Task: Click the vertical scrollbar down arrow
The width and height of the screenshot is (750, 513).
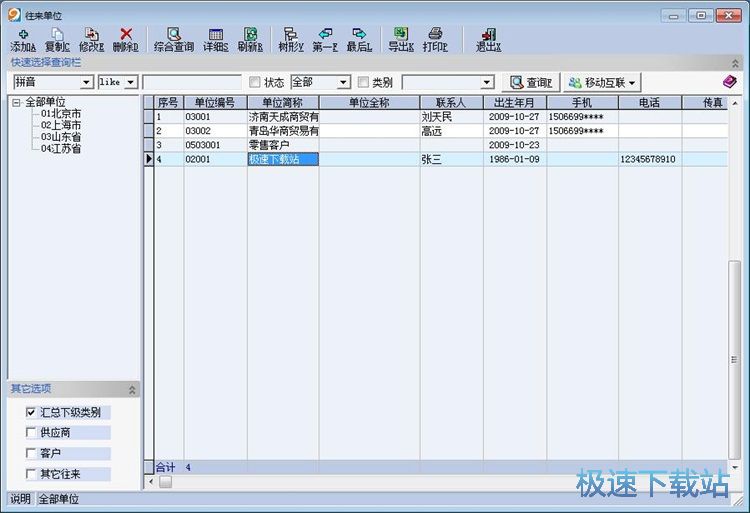Action: [x=735, y=467]
